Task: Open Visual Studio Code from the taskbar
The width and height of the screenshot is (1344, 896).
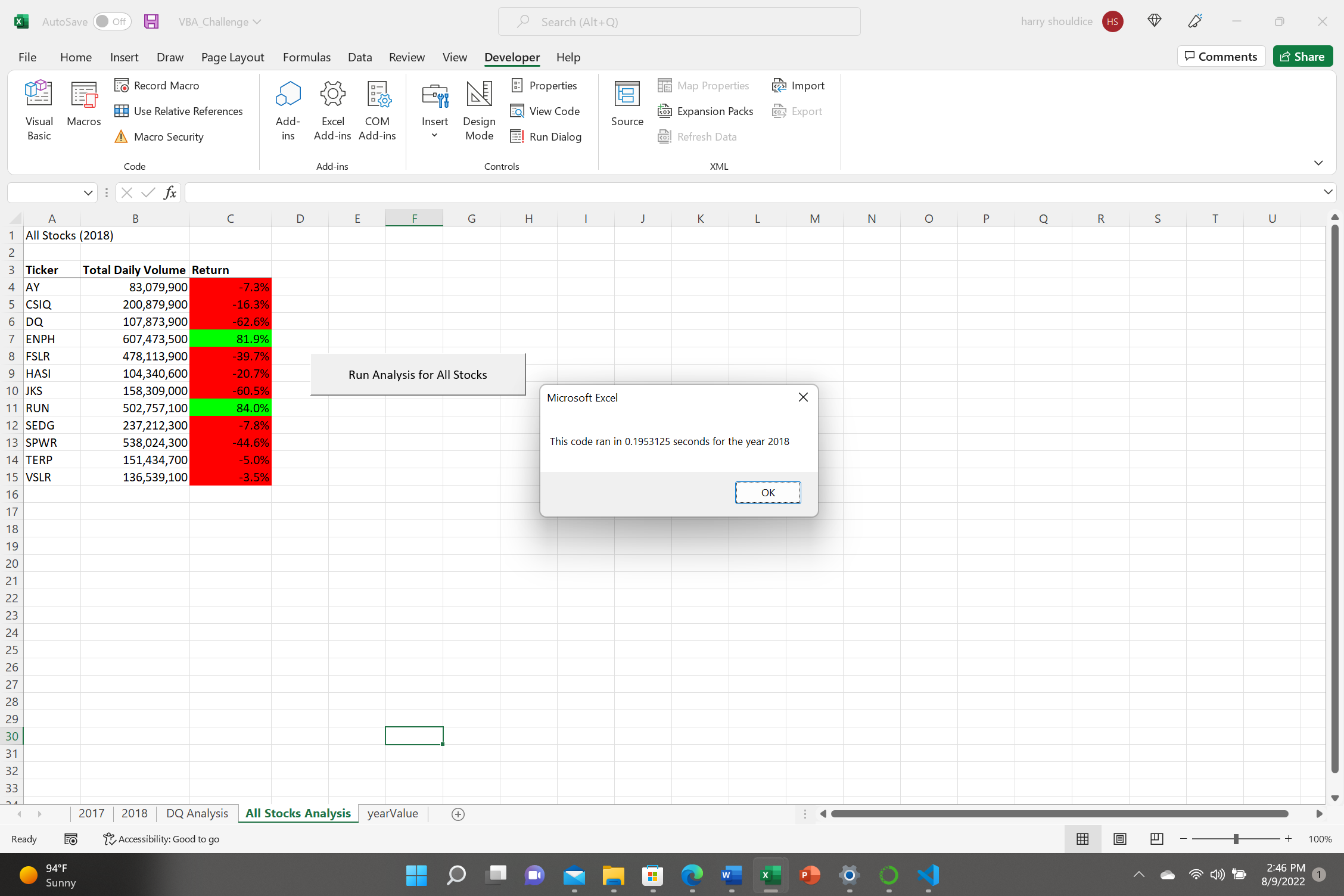Action: [x=928, y=875]
